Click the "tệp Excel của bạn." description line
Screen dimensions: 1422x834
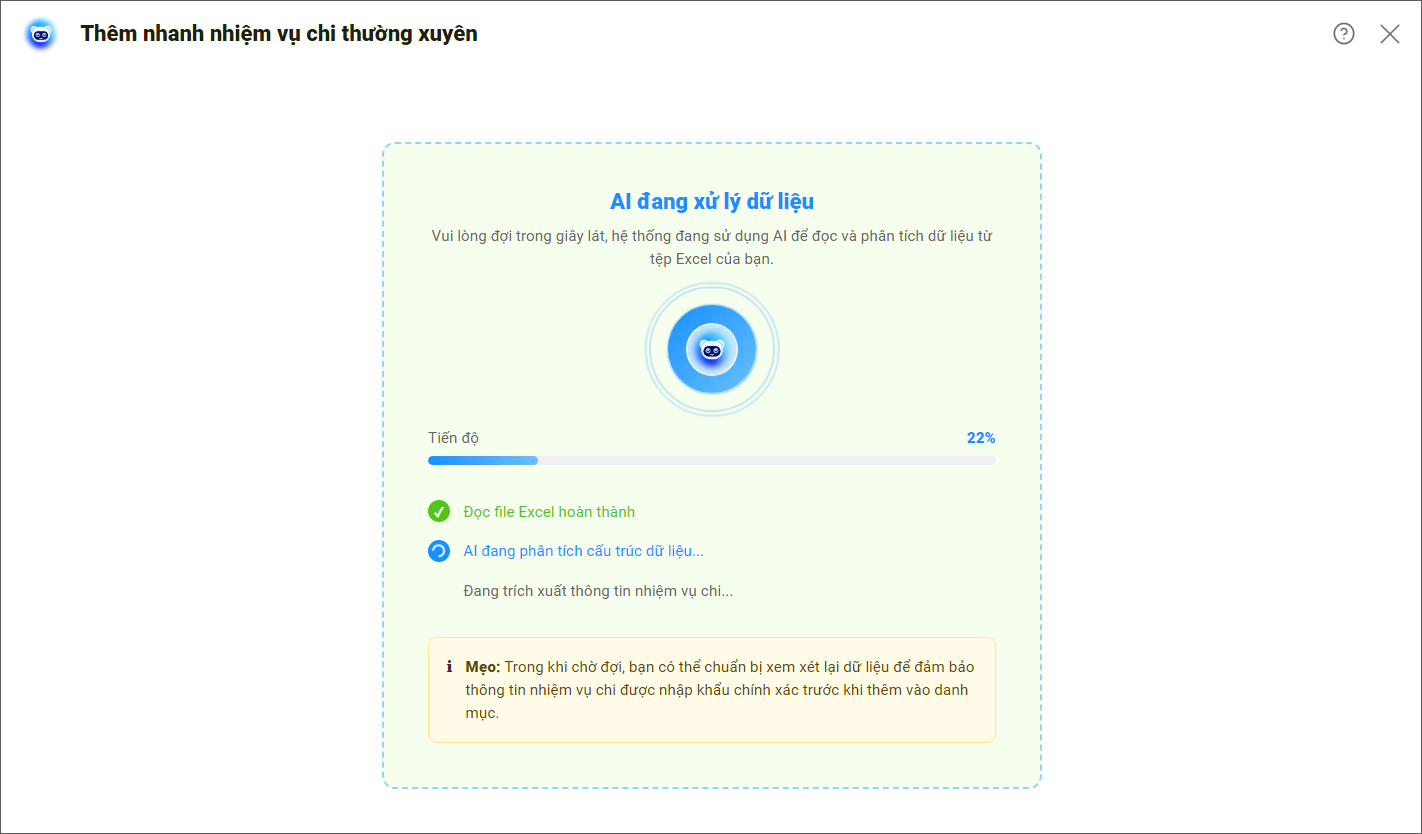(711, 258)
